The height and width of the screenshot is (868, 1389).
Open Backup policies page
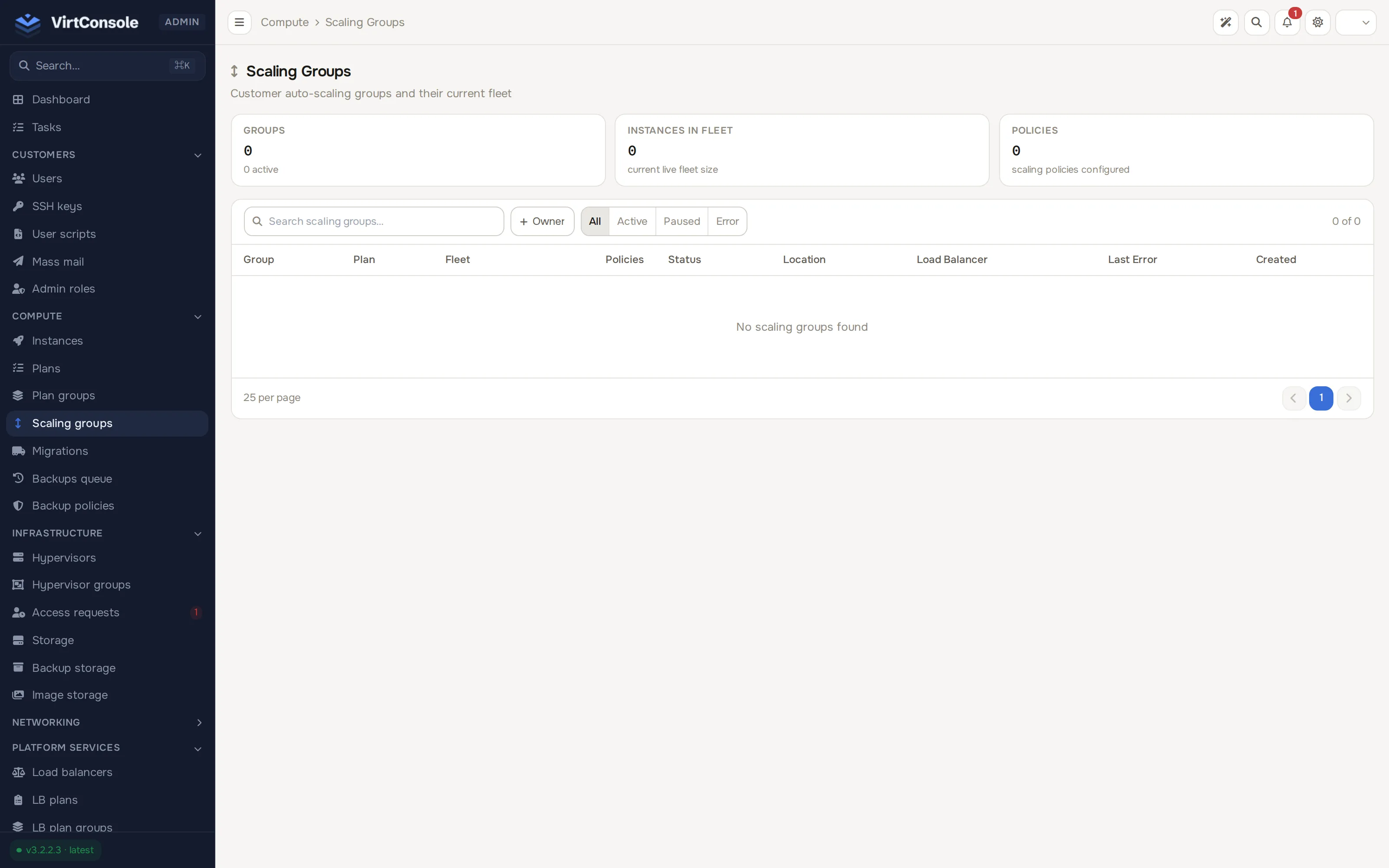[107, 506]
